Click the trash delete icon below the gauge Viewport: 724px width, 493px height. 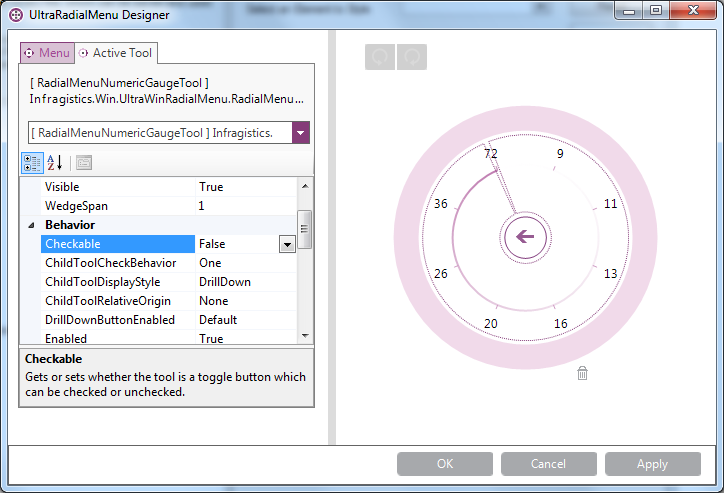582,373
